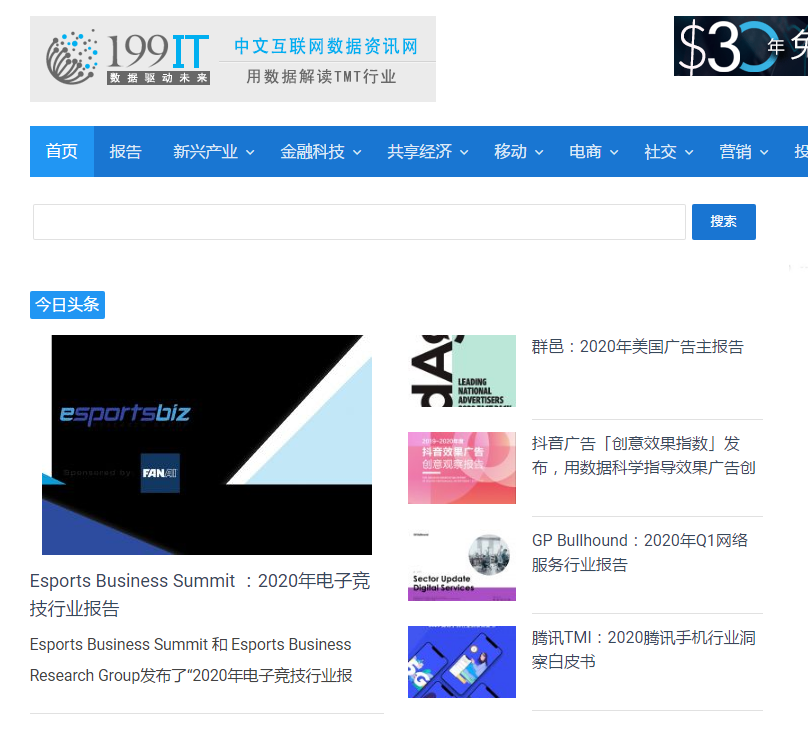The height and width of the screenshot is (742, 808).
Task: Open 腾讯TMI：2020腾讯手机行业洞察白皮书 link
Action: tap(644, 650)
